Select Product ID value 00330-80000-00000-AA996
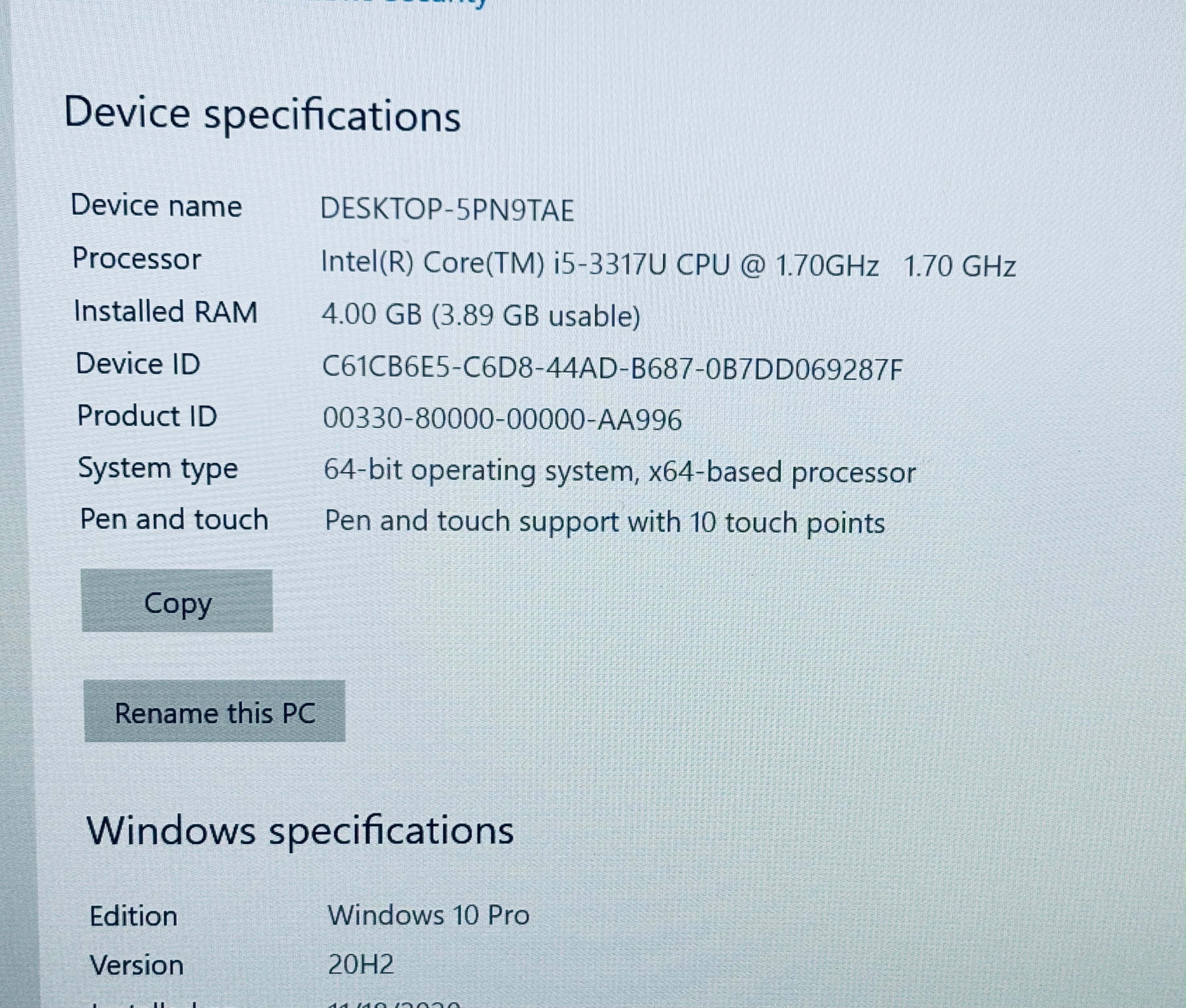This screenshot has width=1186, height=1008. pyautogui.click(x=503, y=419)
